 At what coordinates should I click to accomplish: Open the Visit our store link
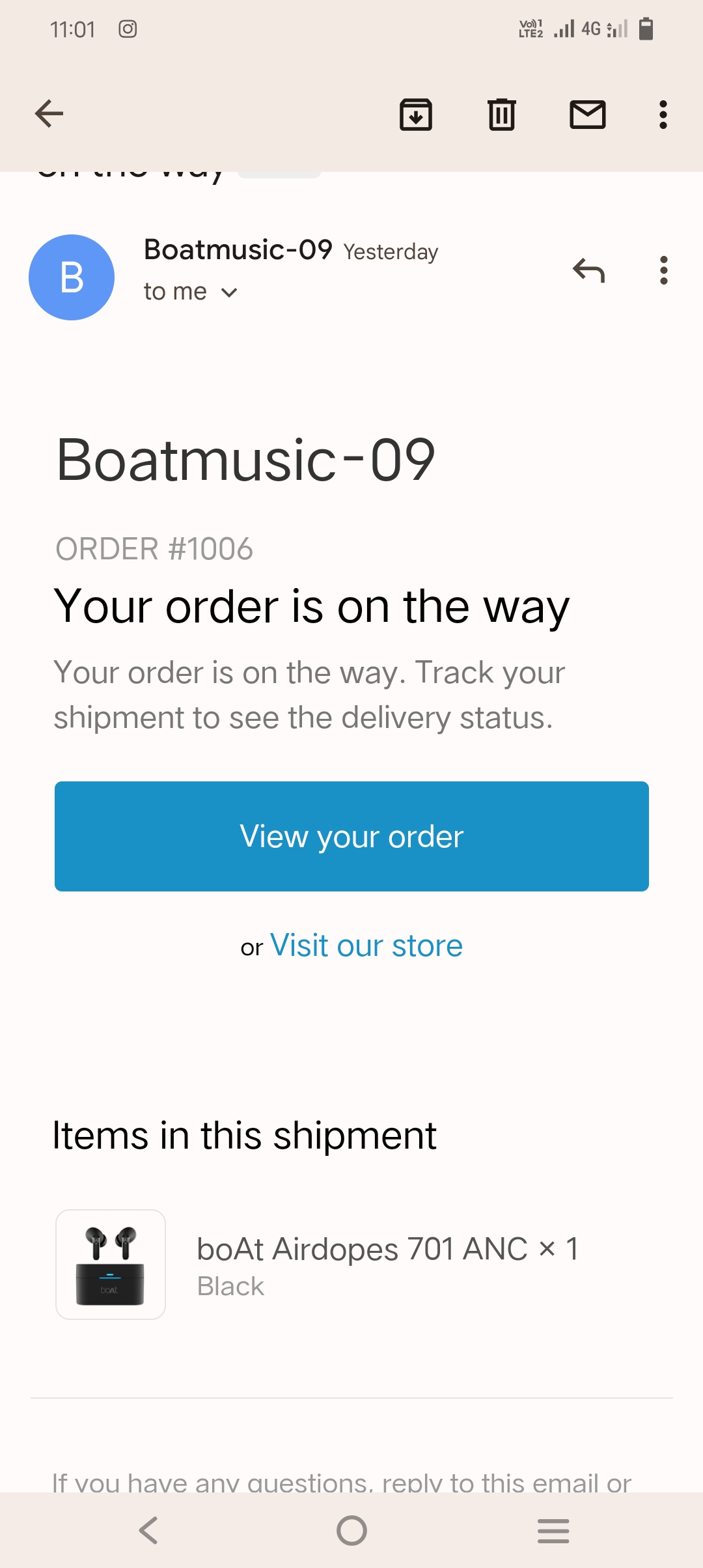tap(366, 945)
